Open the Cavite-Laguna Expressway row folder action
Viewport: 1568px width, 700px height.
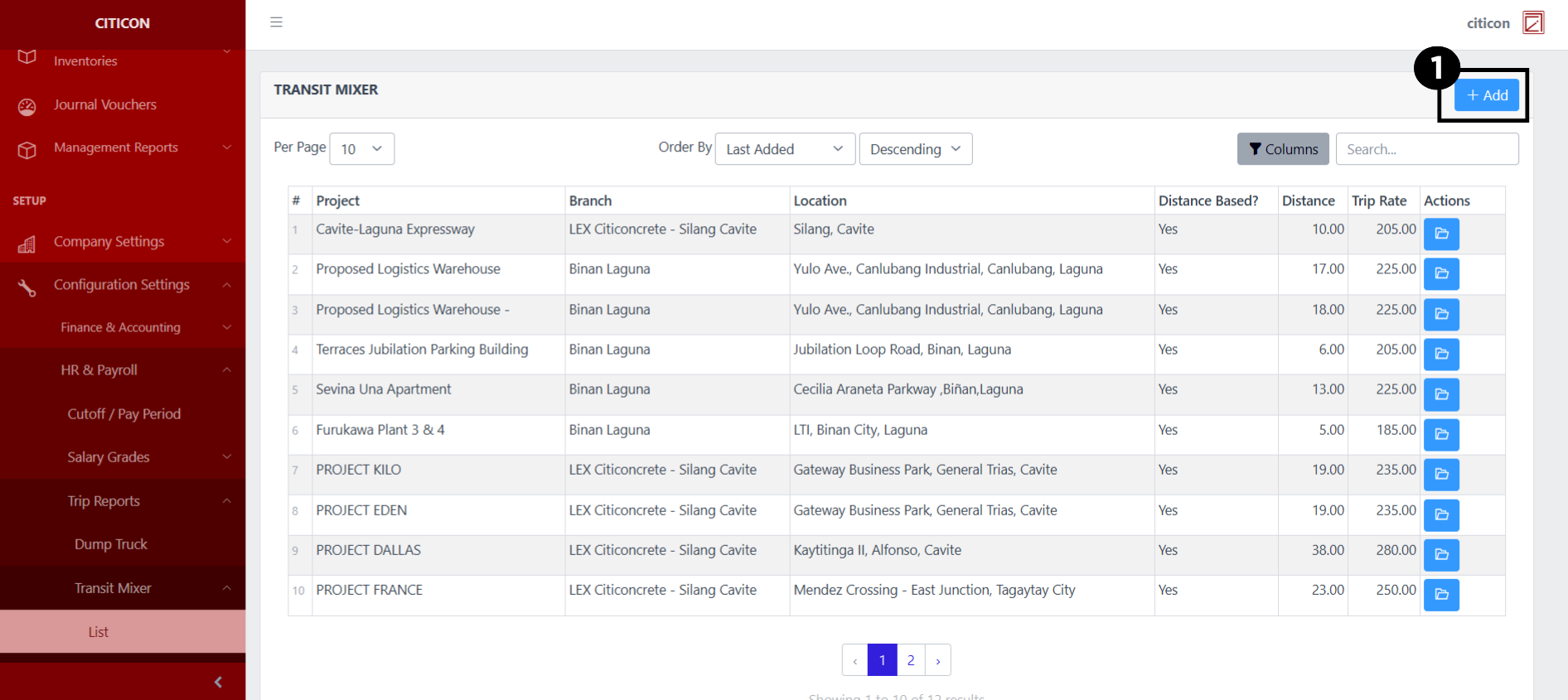[1441, 234]
